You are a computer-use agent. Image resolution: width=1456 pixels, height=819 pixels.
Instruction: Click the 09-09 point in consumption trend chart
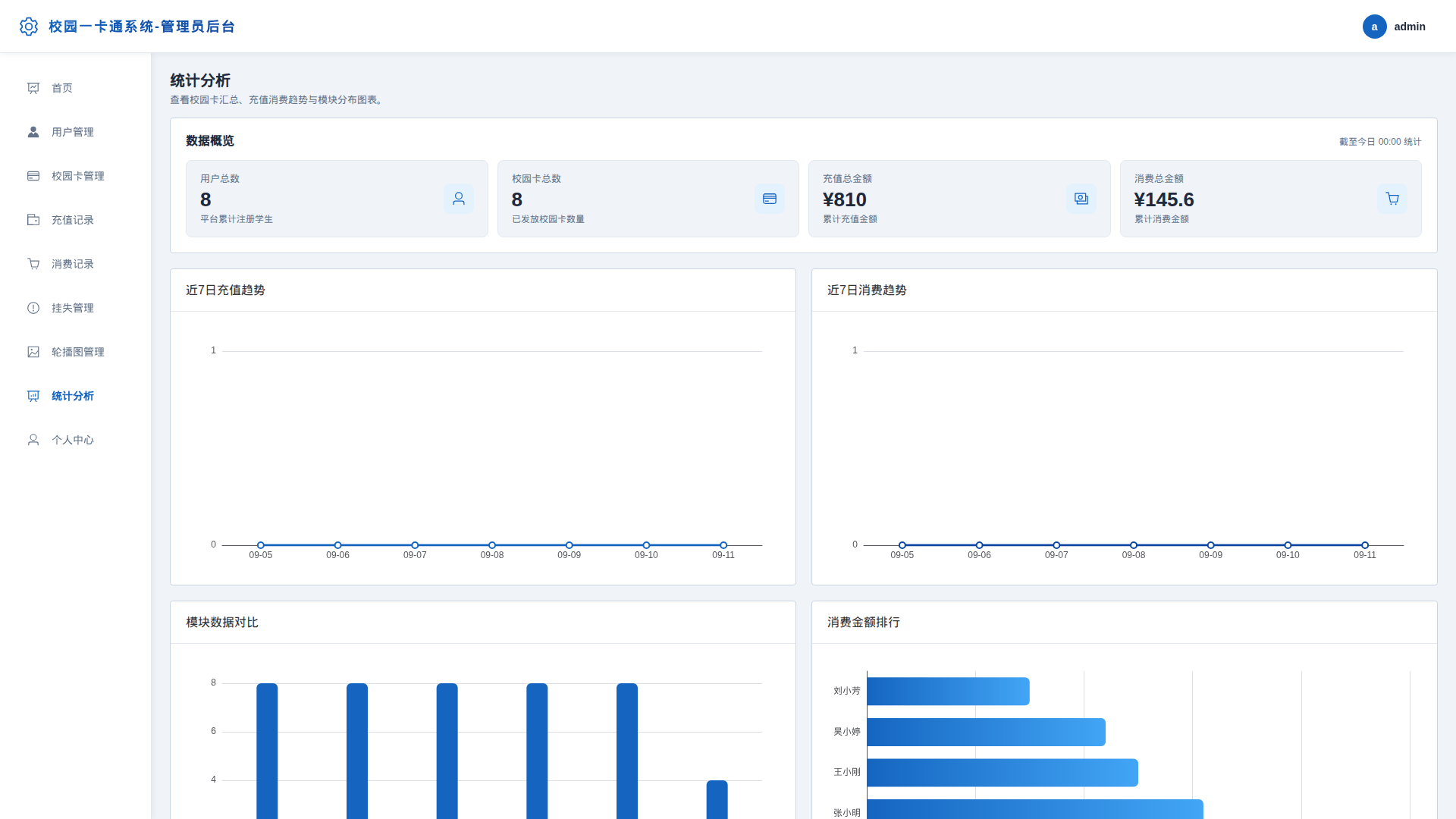[x=1211, y=545]
